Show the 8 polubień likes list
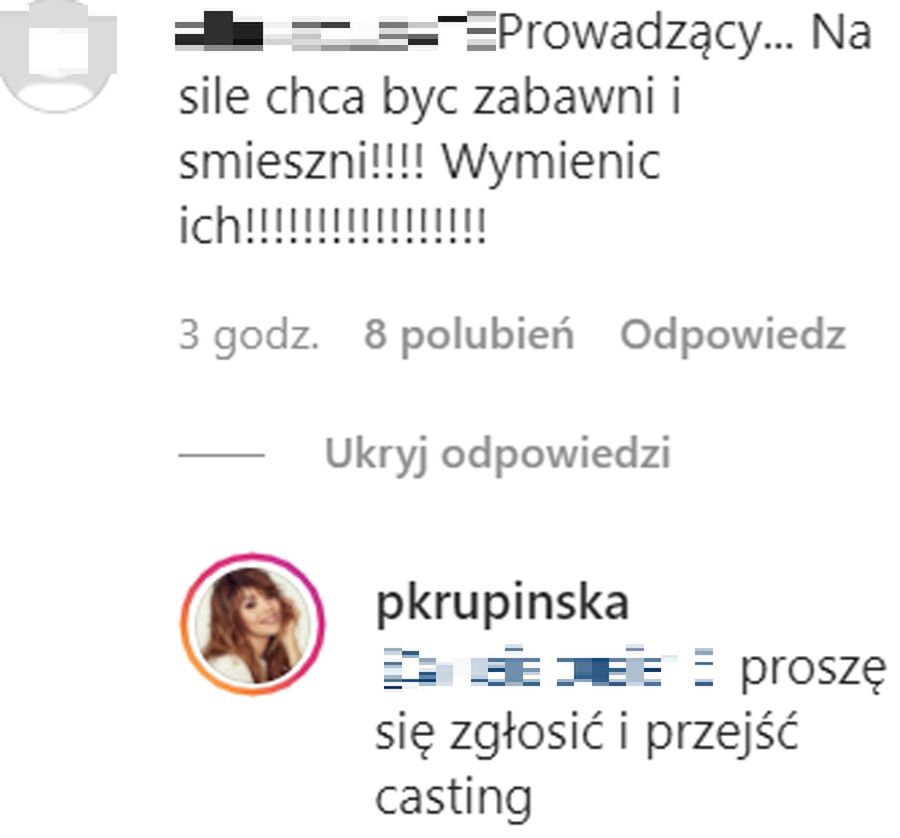 click(x=469, y=336)
